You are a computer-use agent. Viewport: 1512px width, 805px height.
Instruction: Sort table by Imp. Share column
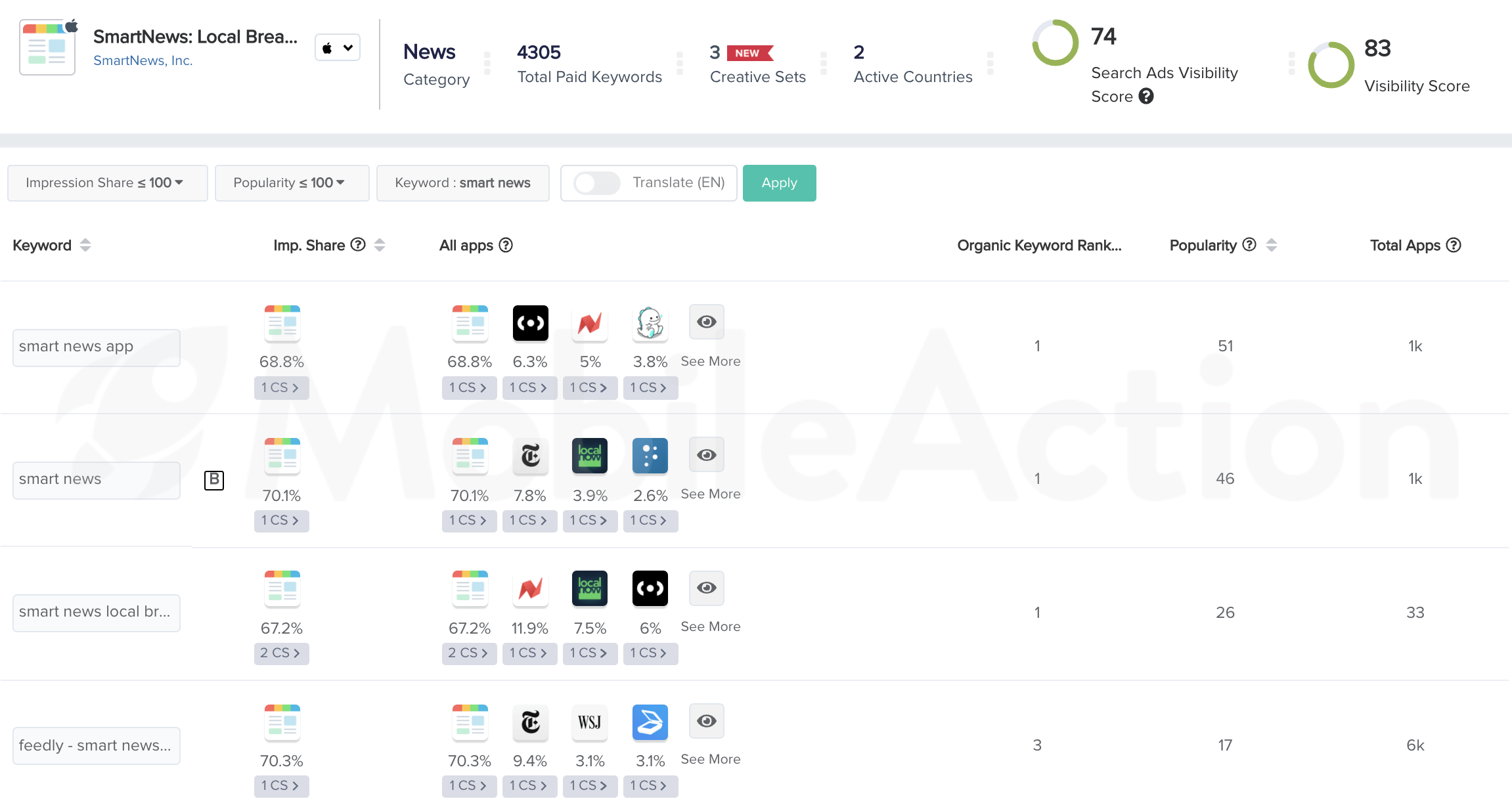[380, 245]
